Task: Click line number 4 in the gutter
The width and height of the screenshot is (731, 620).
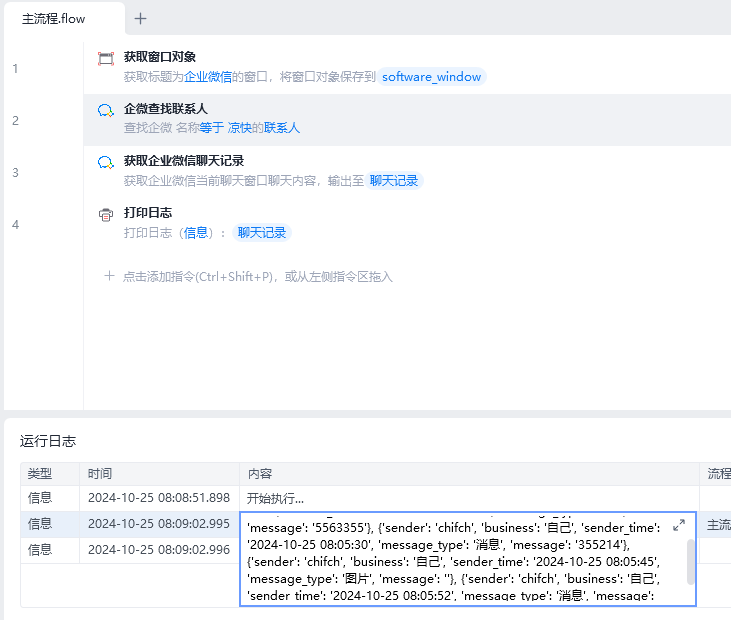Action: [15, 224]
